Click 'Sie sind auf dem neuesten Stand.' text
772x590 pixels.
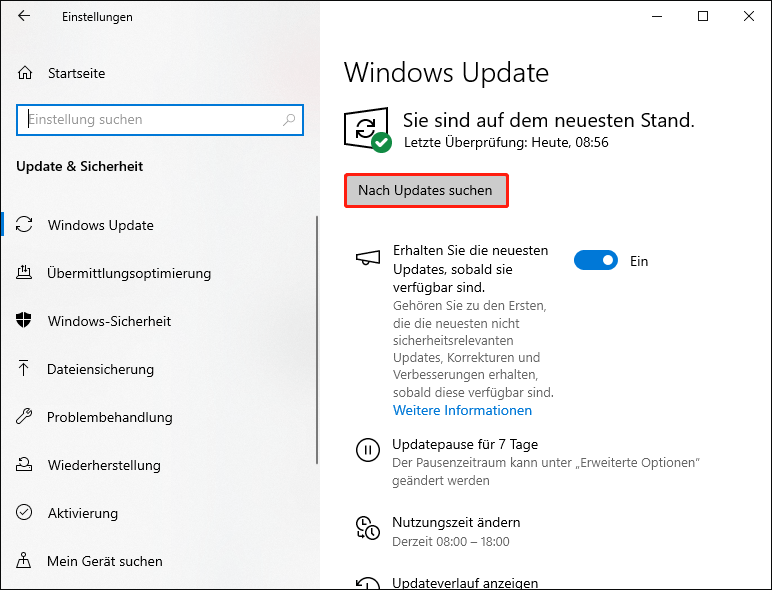click(548, 120)
